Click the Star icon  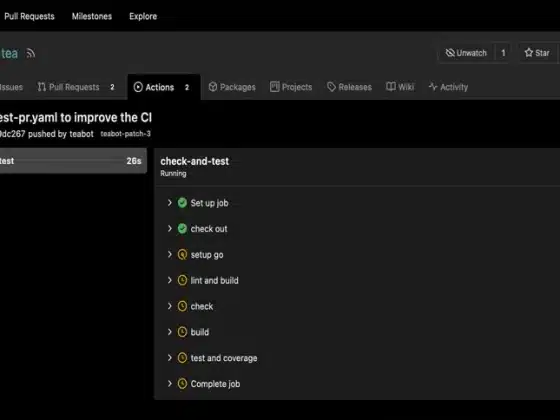[529, 53]
